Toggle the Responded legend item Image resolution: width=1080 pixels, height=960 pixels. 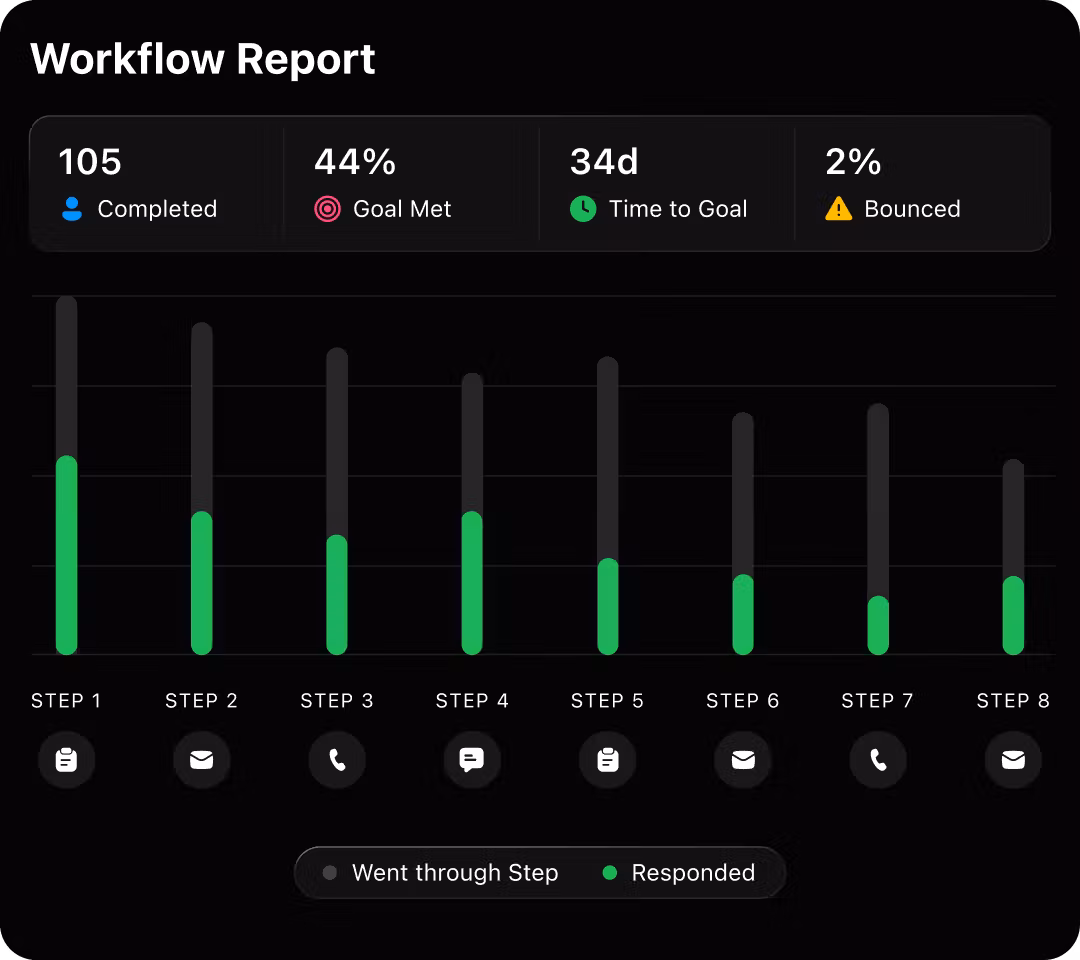pyautogui.click(x=679, y=873)
